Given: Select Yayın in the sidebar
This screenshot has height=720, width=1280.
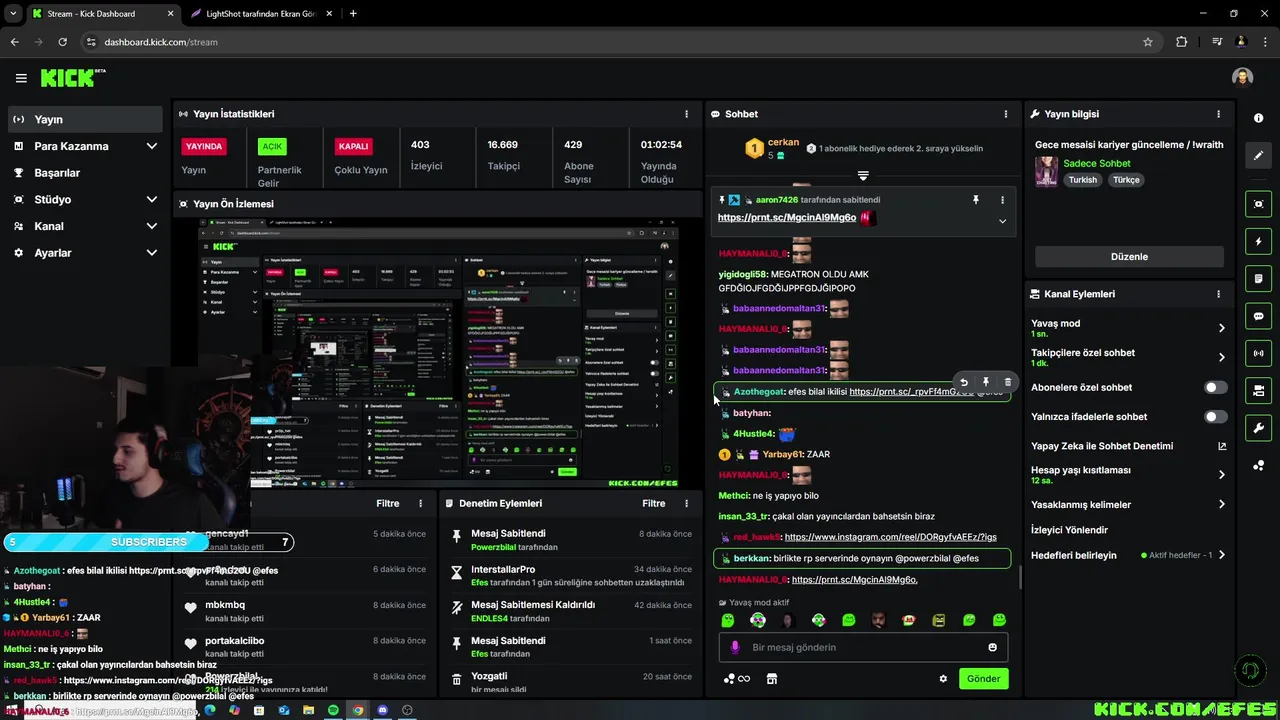Looking at the screenshot, I should [x=84, y=119].
